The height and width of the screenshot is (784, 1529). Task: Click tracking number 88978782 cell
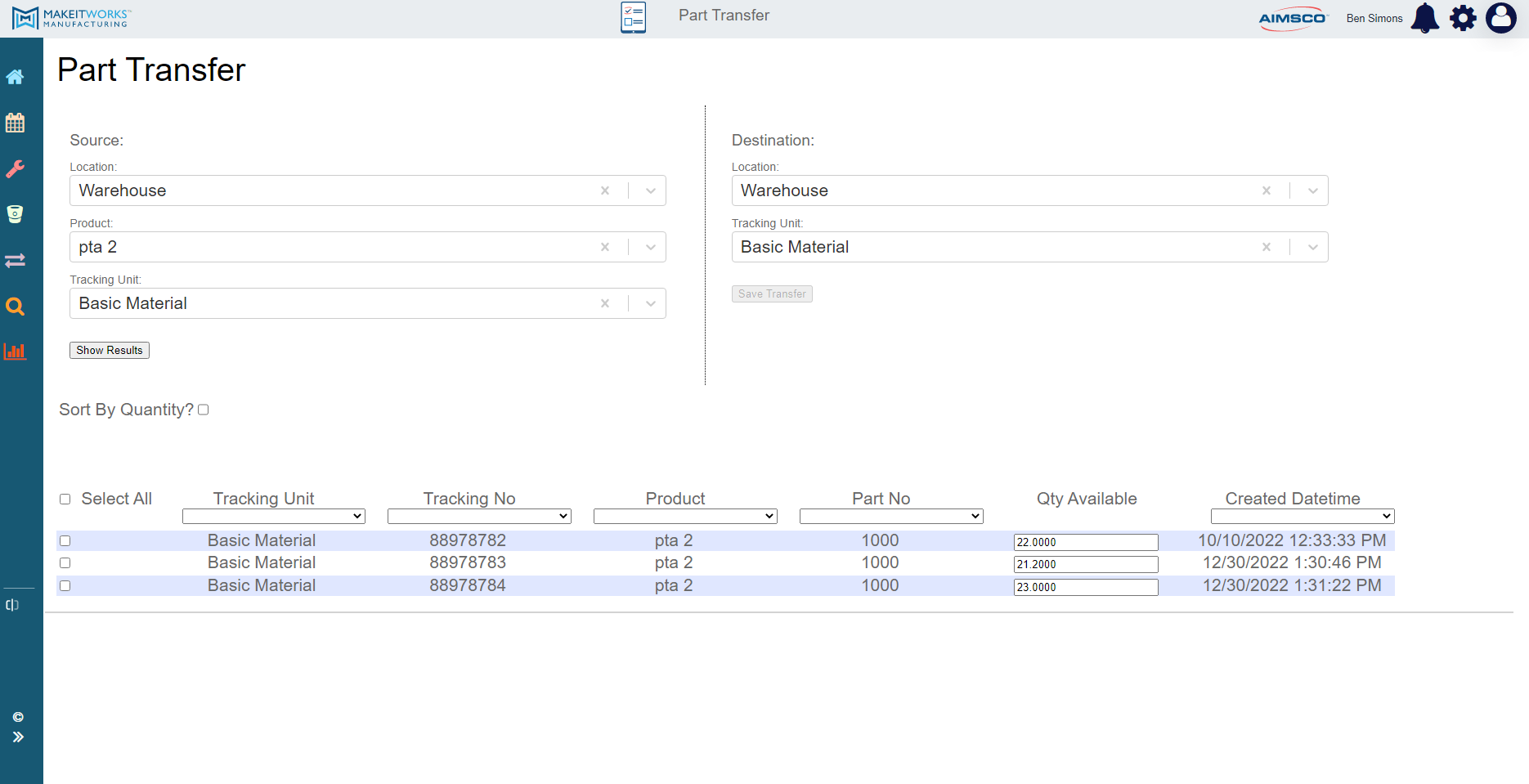(468, 540)
